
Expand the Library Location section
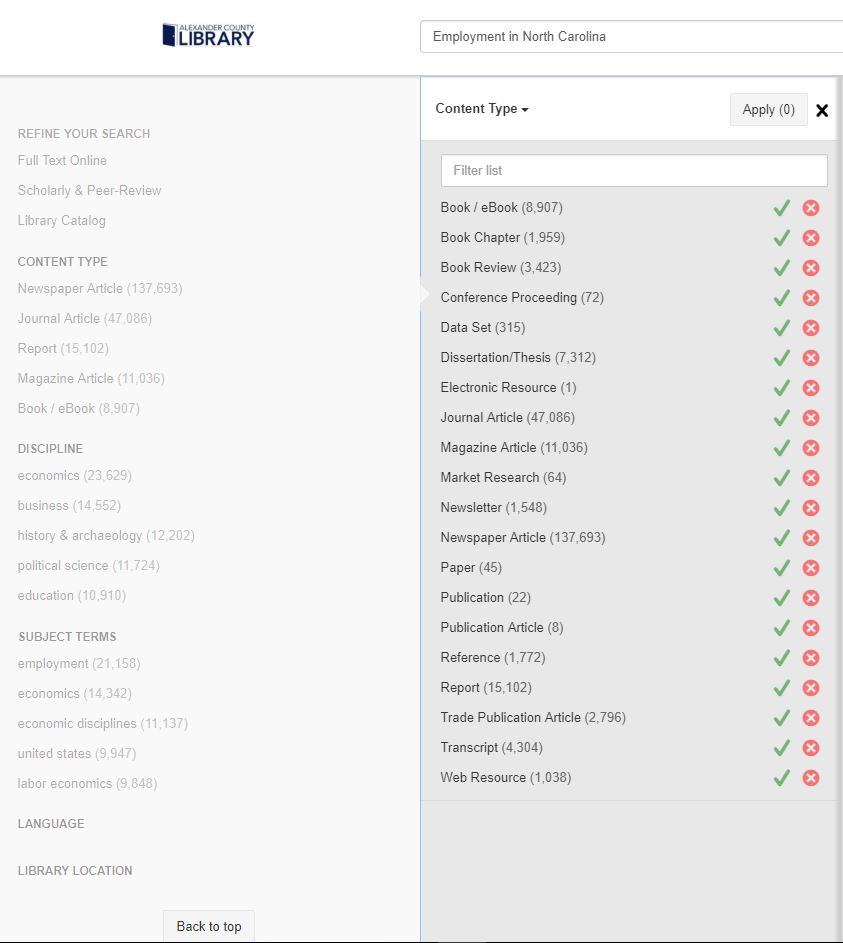[x=75, y=871]
